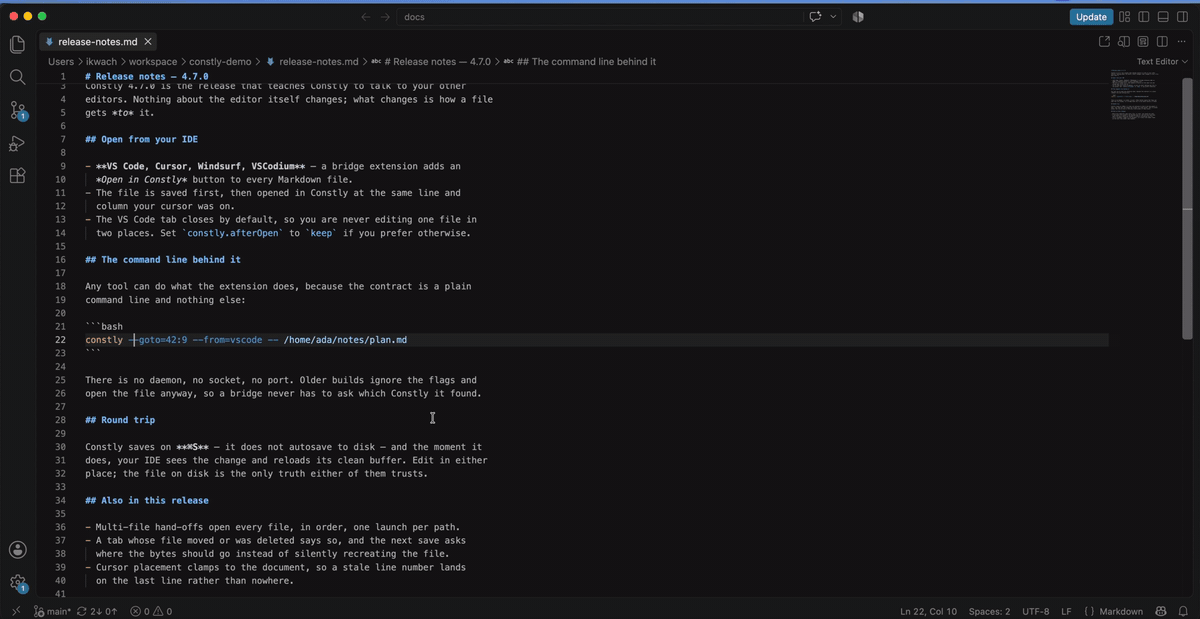Click the '## Round trip' heading
The image size is (1200, 619).
click(120, 420)
